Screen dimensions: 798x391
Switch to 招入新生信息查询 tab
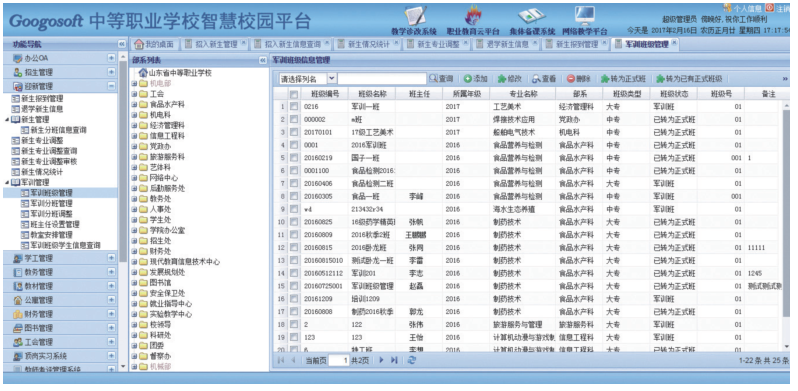click(292, 44)
